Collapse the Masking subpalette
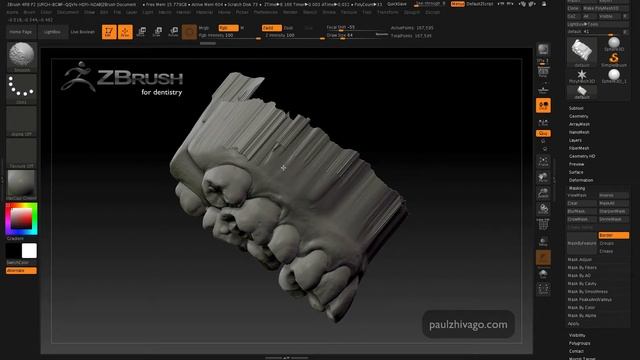 (577, 188)
